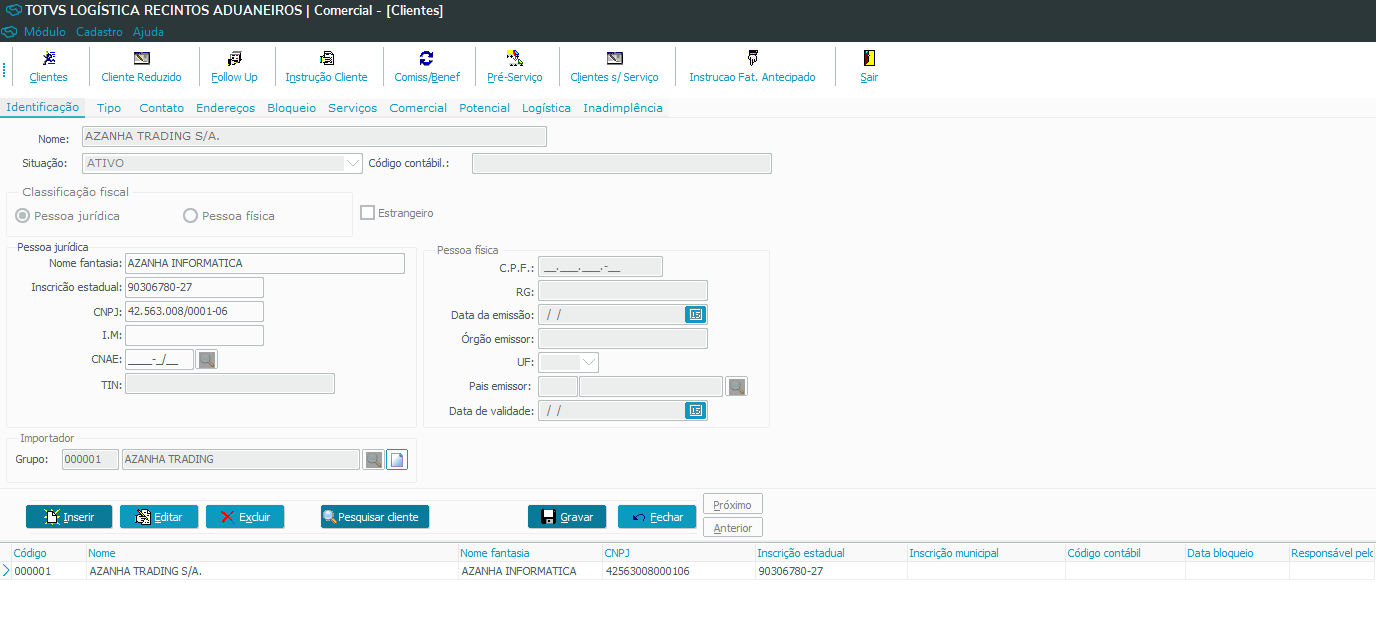Image resolution: width=1376 pixels, height=622 pixels.
Task: Switch to the Inadimplência tab
Action: coord(623,108)
